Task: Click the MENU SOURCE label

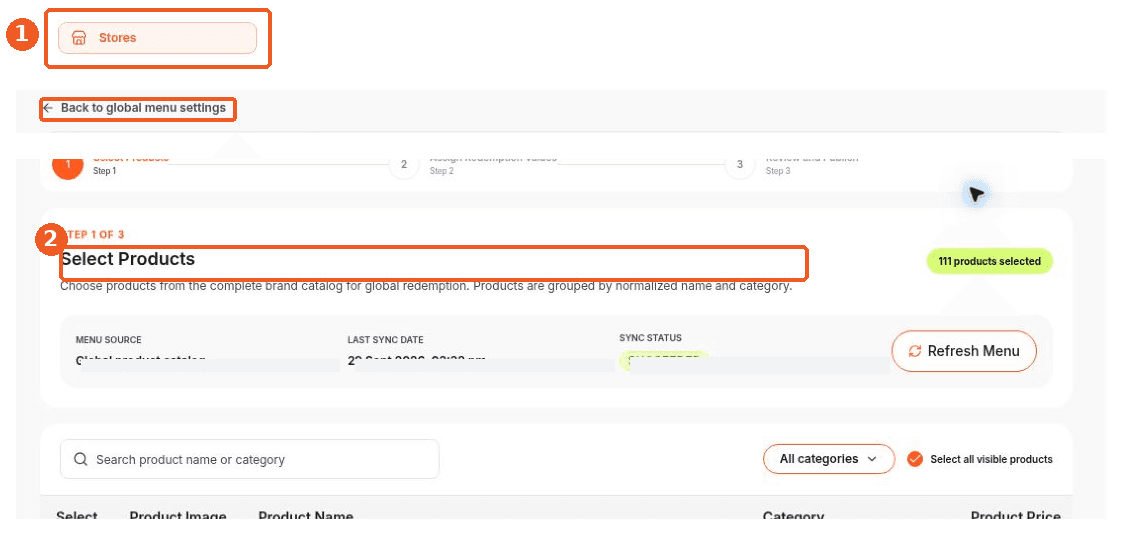Action: [x=109, y=340]
